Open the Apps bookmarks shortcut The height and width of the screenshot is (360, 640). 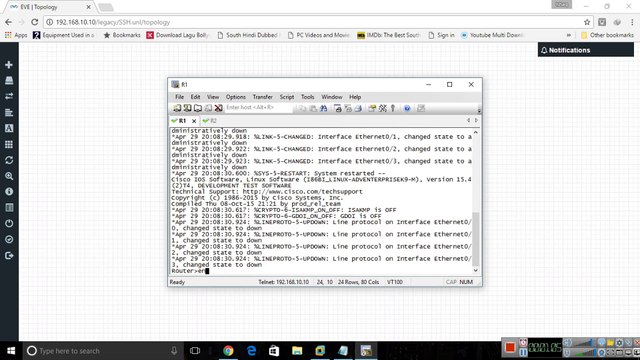(16, 35)
